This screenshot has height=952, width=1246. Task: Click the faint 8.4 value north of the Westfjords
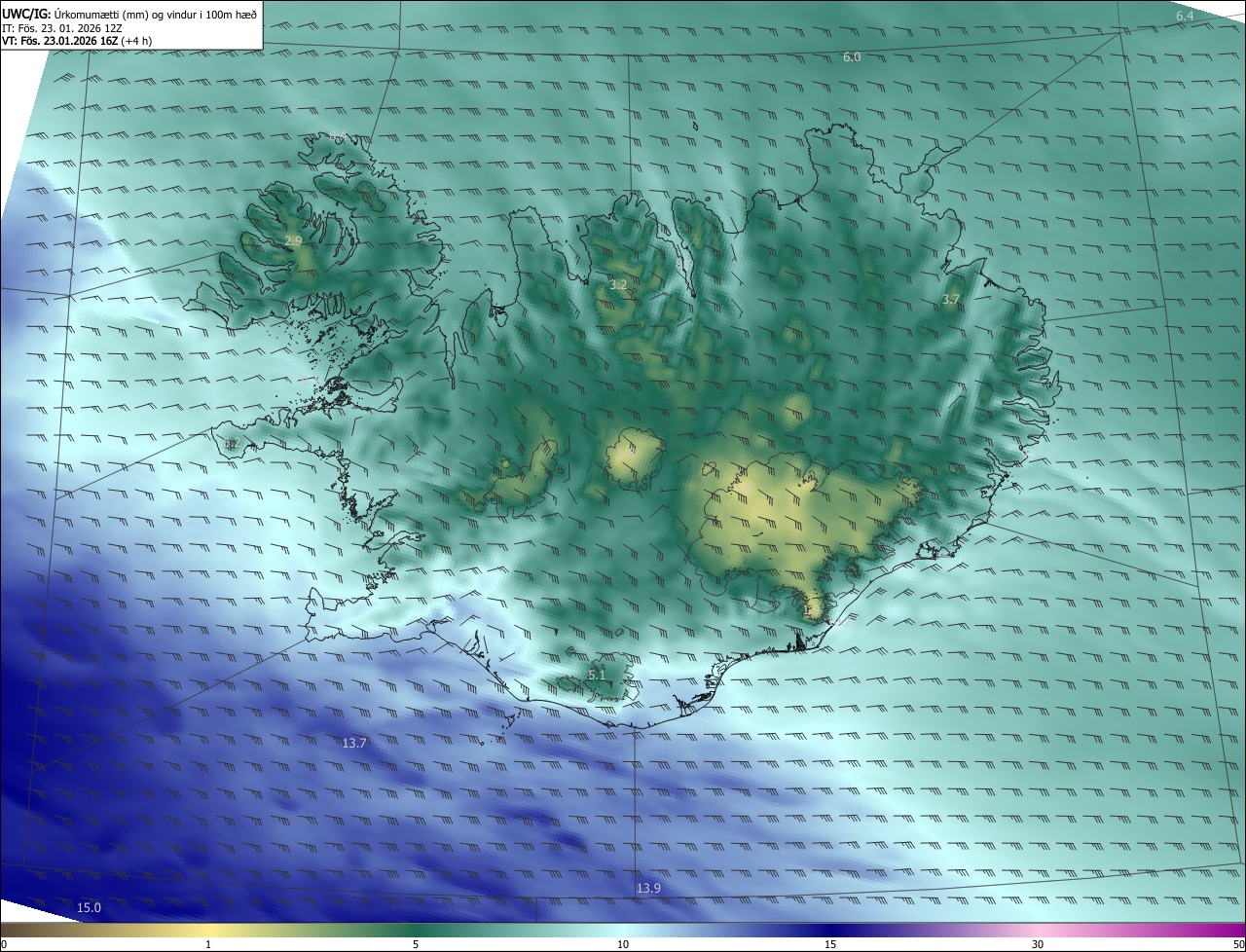point(338,136)
